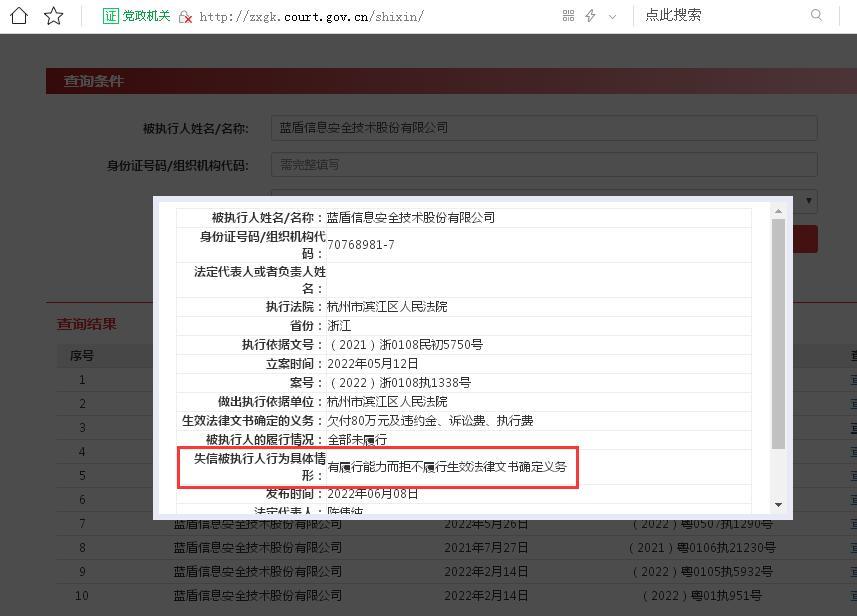Select fulfillment status 全部未履行
Screen dimensions: 857x616
[x=357, y=439]
